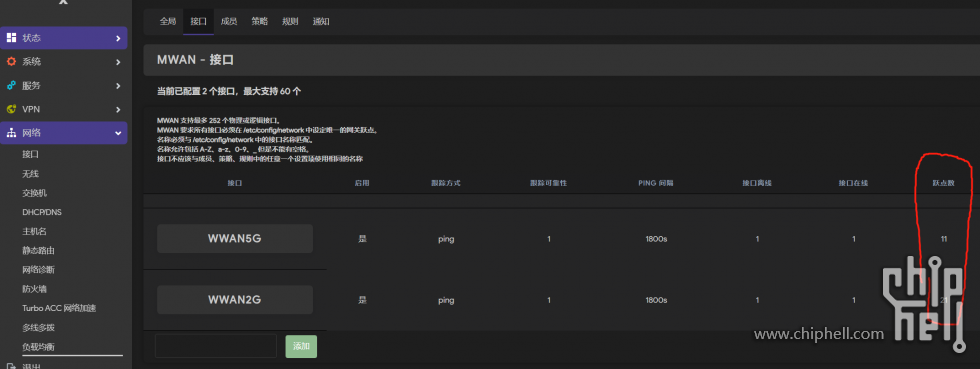The width and height of the screenshot is (980, 369).
Task: Open 静态路由 in the sidebar
Action: [x=39, y=251]
